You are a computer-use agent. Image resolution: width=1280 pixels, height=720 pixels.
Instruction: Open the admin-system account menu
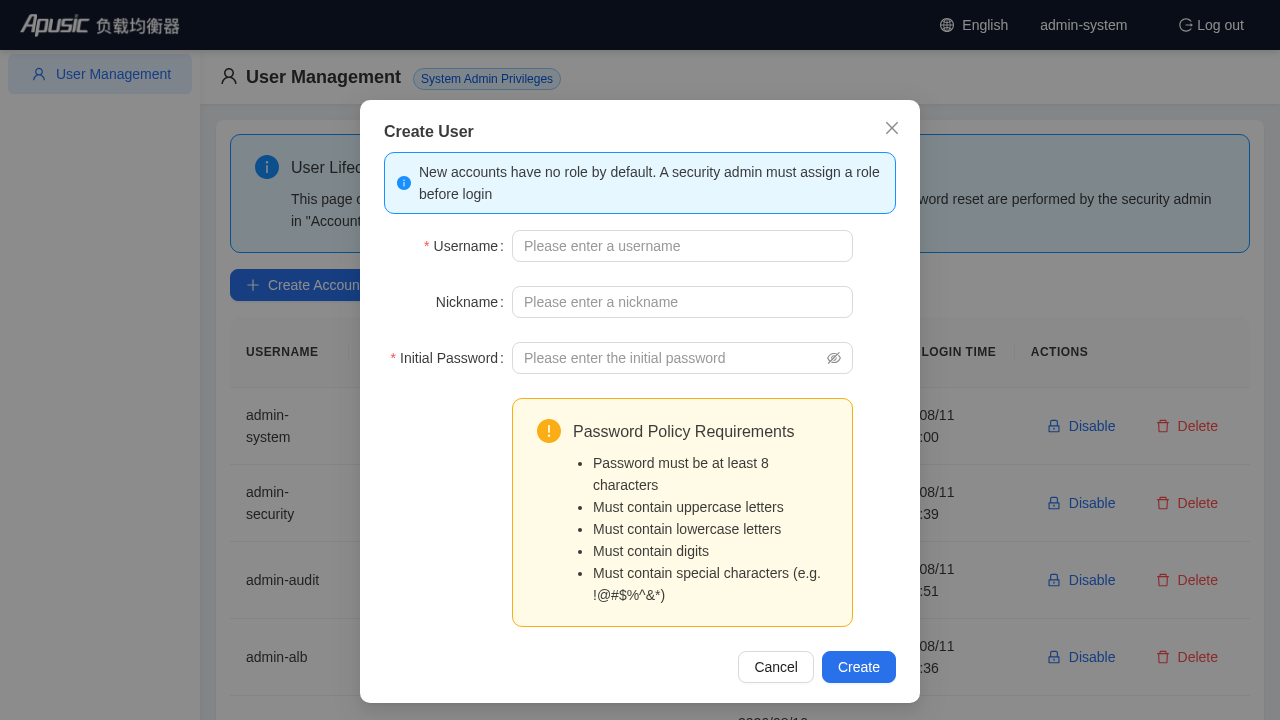1083,25
